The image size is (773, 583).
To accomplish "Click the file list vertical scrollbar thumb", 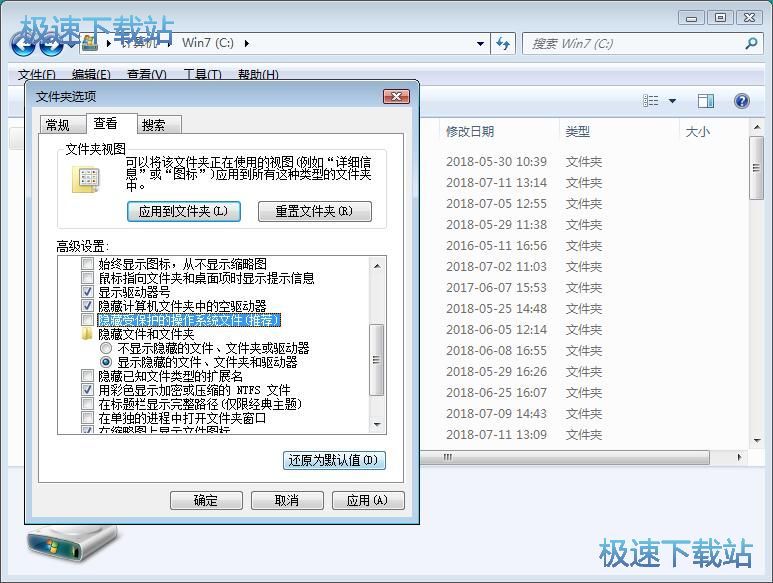I will tap(757, 168).
